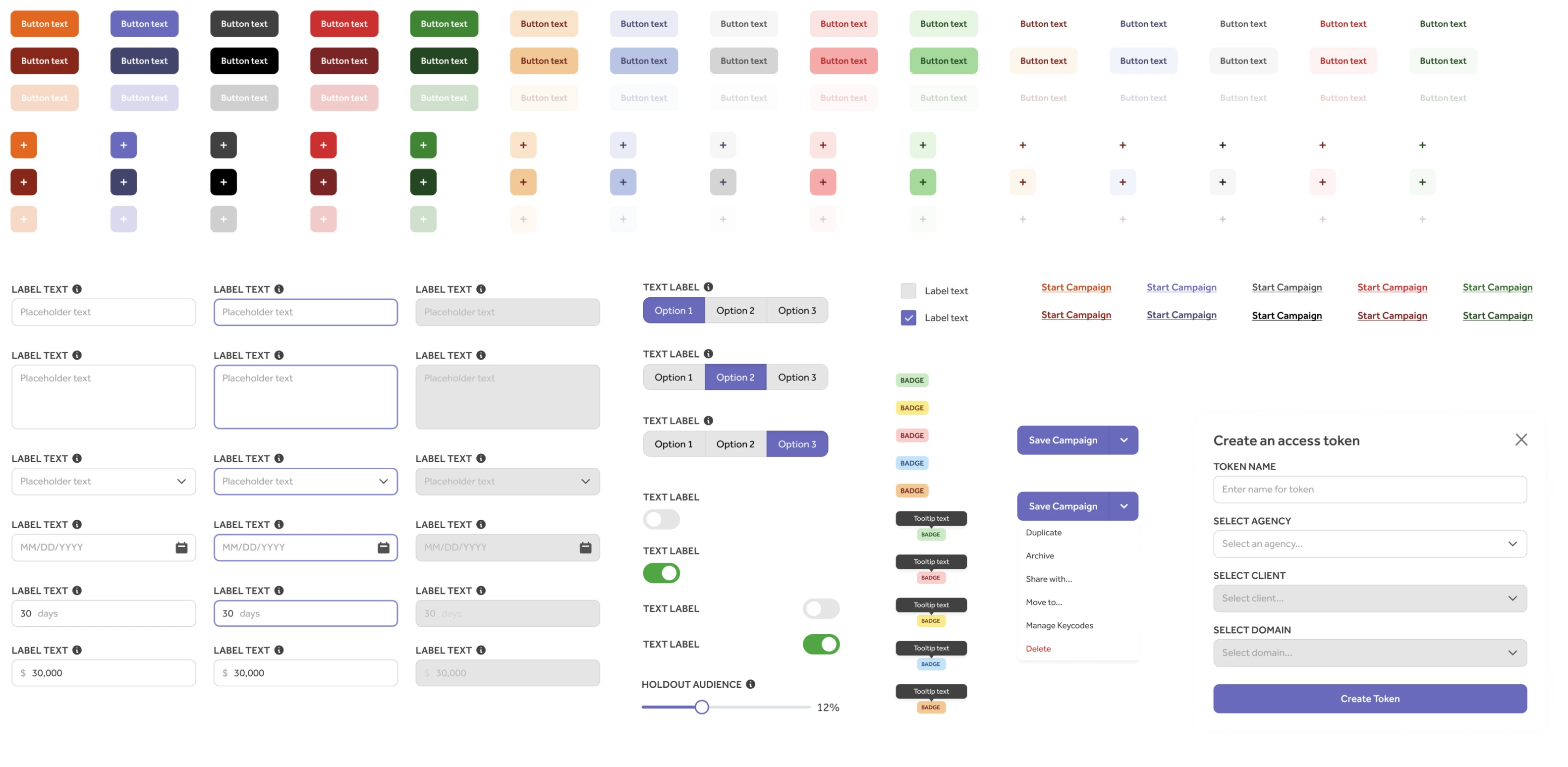
Task: Click info icon next to HOLDOUT AUDIENCE
Action: click(x=750, y=684)
